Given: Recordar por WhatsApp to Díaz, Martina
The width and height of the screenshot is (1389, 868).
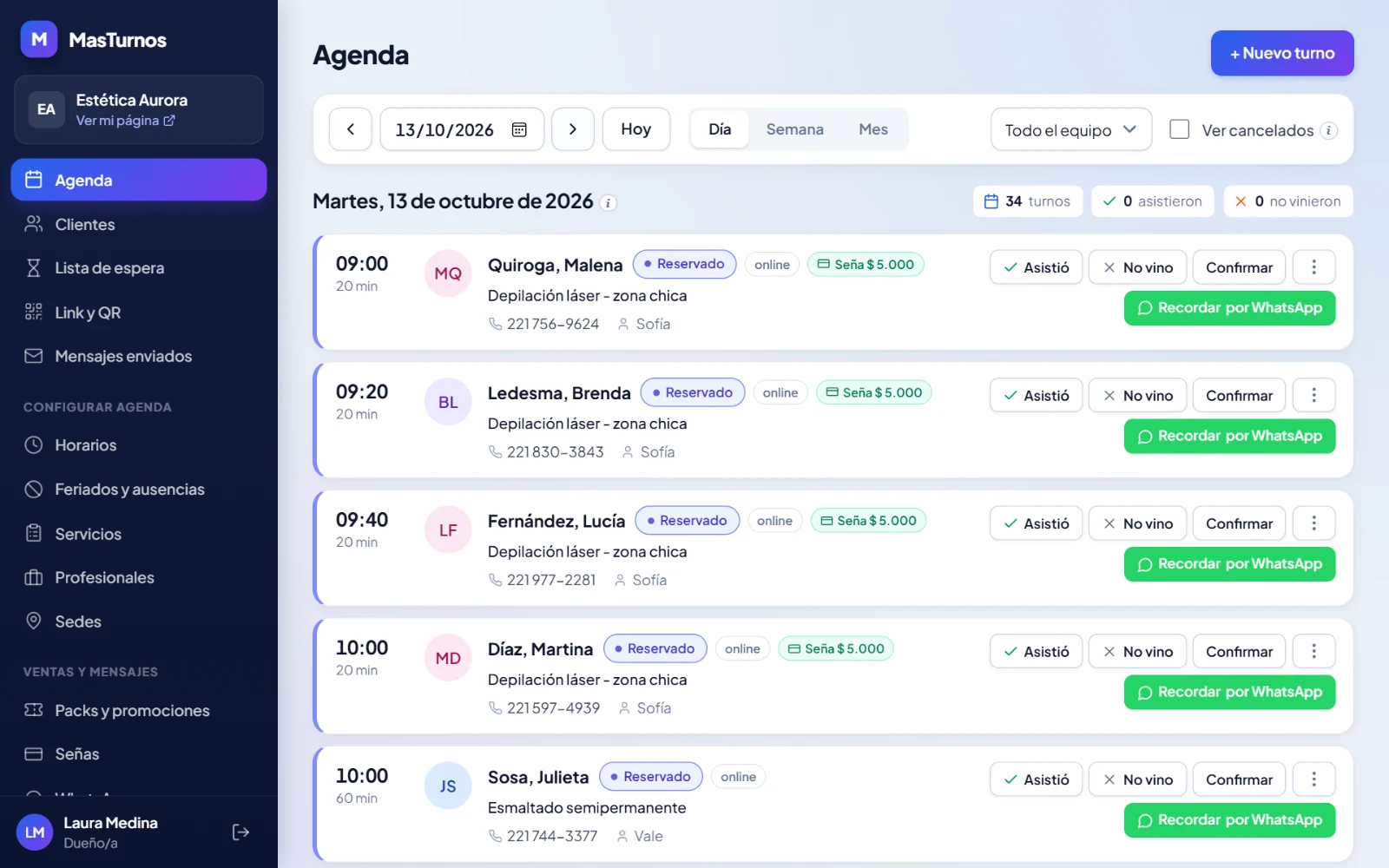Looking at the screenshot, I should pyautogui.click(x=1230, y=692).
